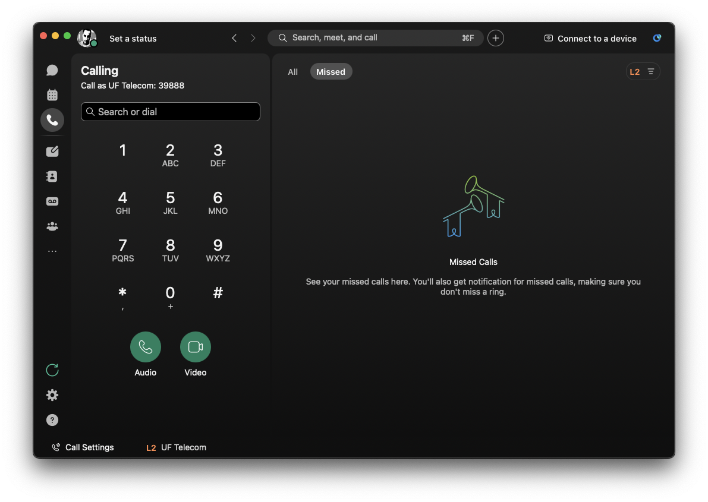Select the Missed calls tab
The image size is (708, 502).
(x=330, y=72)
